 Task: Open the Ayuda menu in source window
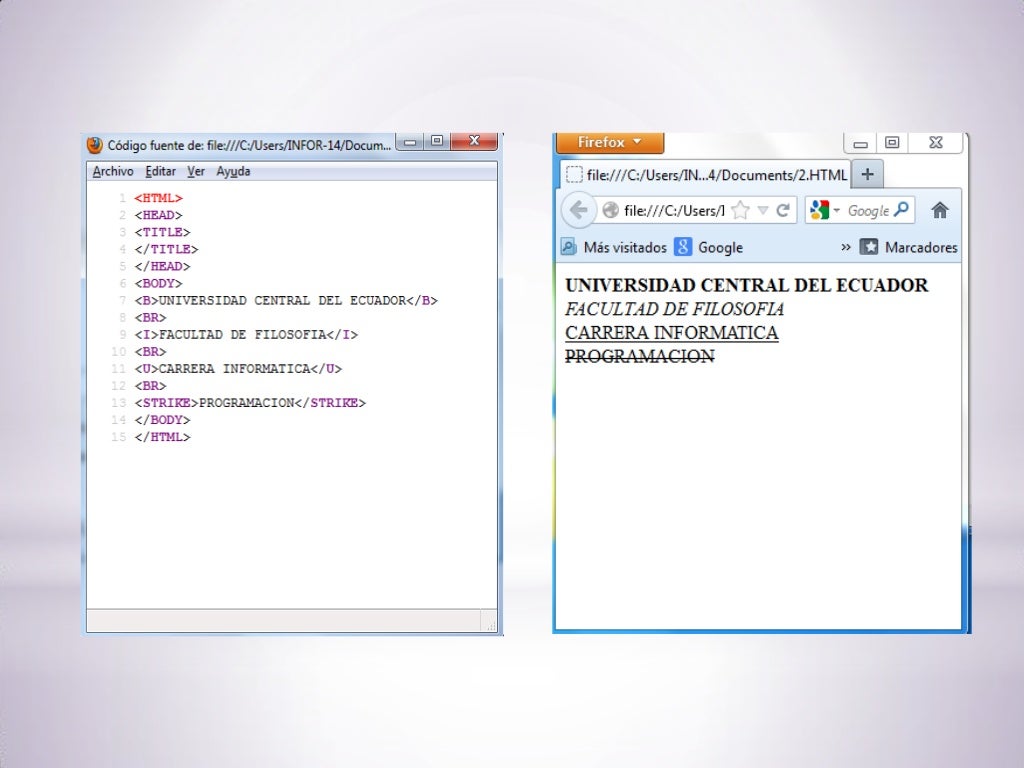click(233, 171)
